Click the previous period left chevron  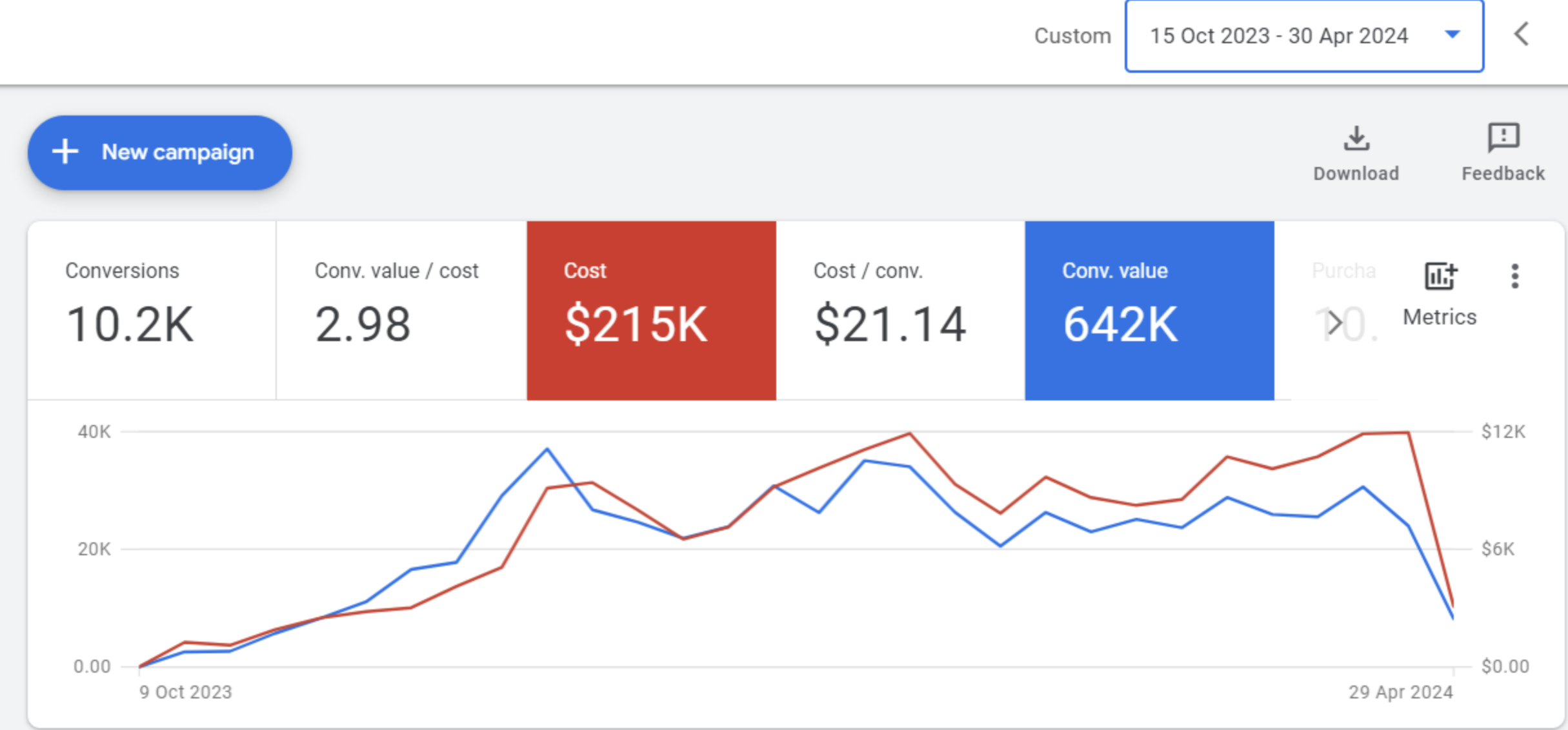tap(1521, 34)
